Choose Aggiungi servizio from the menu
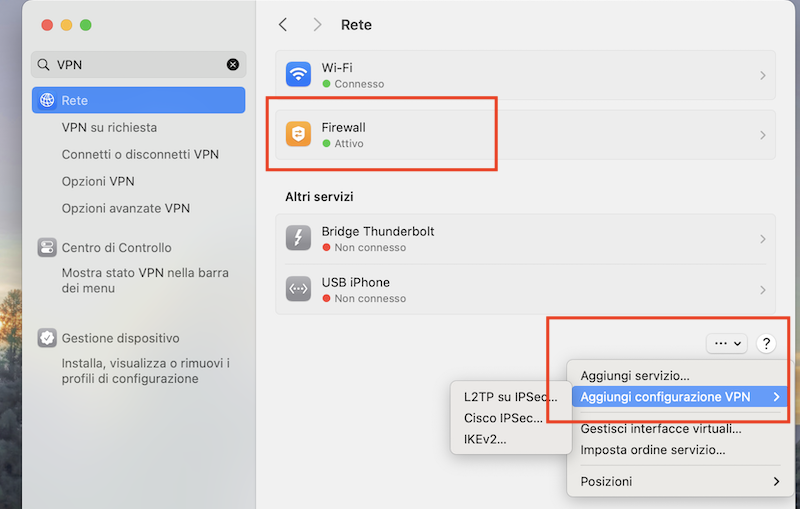The height and width of the screenshot is (509, 800). tap(635, 376)
